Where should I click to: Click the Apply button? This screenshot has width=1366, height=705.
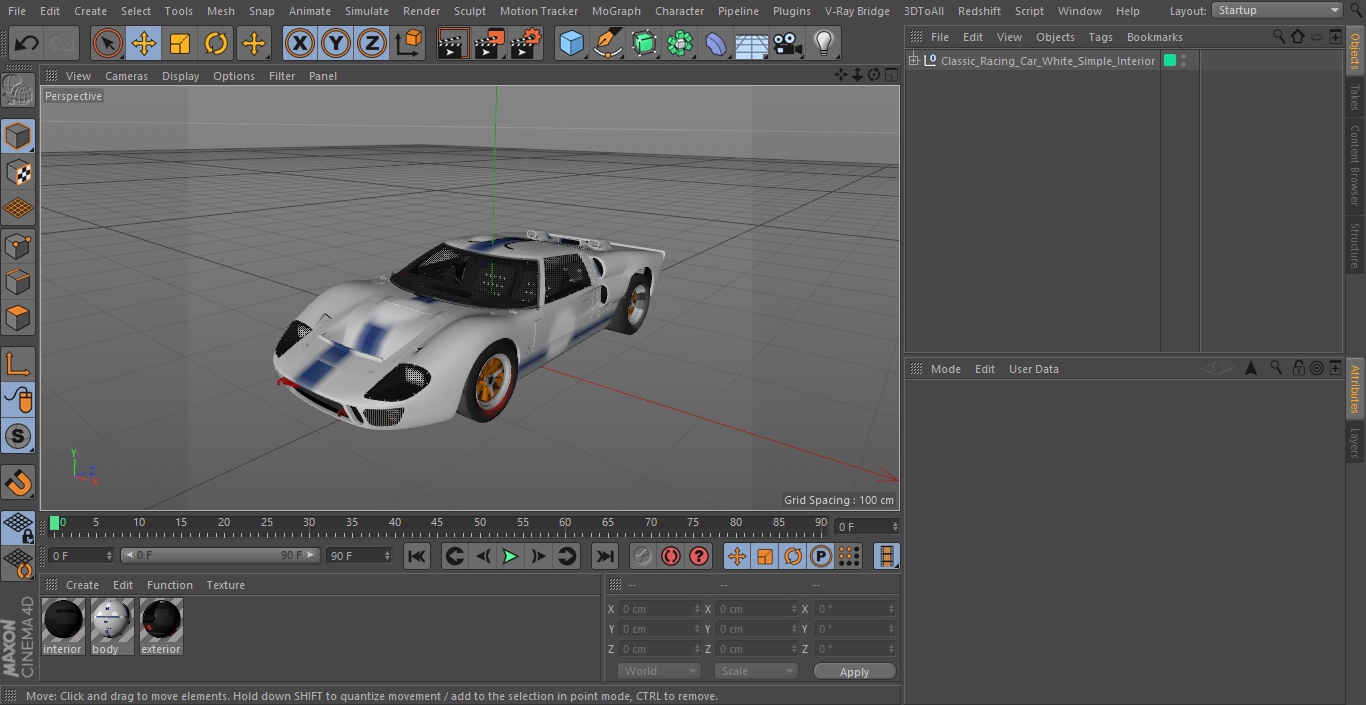854,671
